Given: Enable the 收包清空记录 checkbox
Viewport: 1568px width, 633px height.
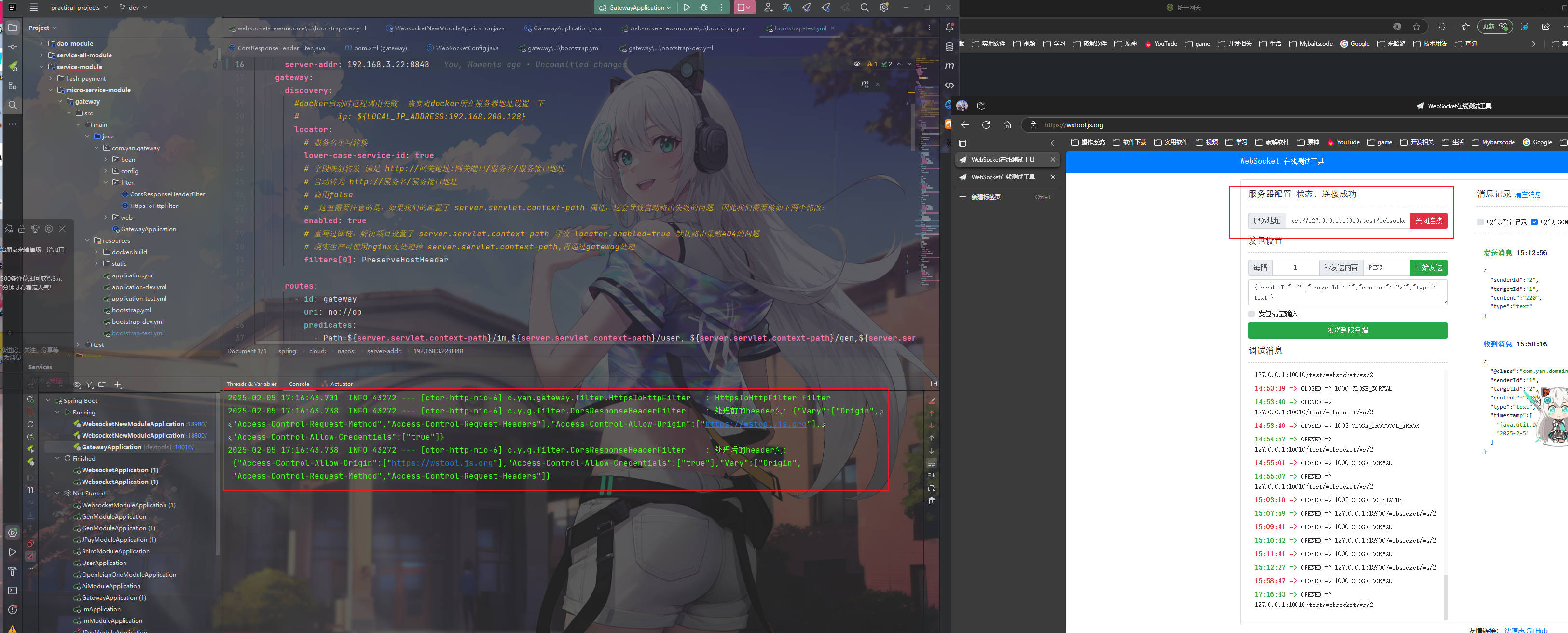Looking at the screenshot, I should coord(1480,221).
